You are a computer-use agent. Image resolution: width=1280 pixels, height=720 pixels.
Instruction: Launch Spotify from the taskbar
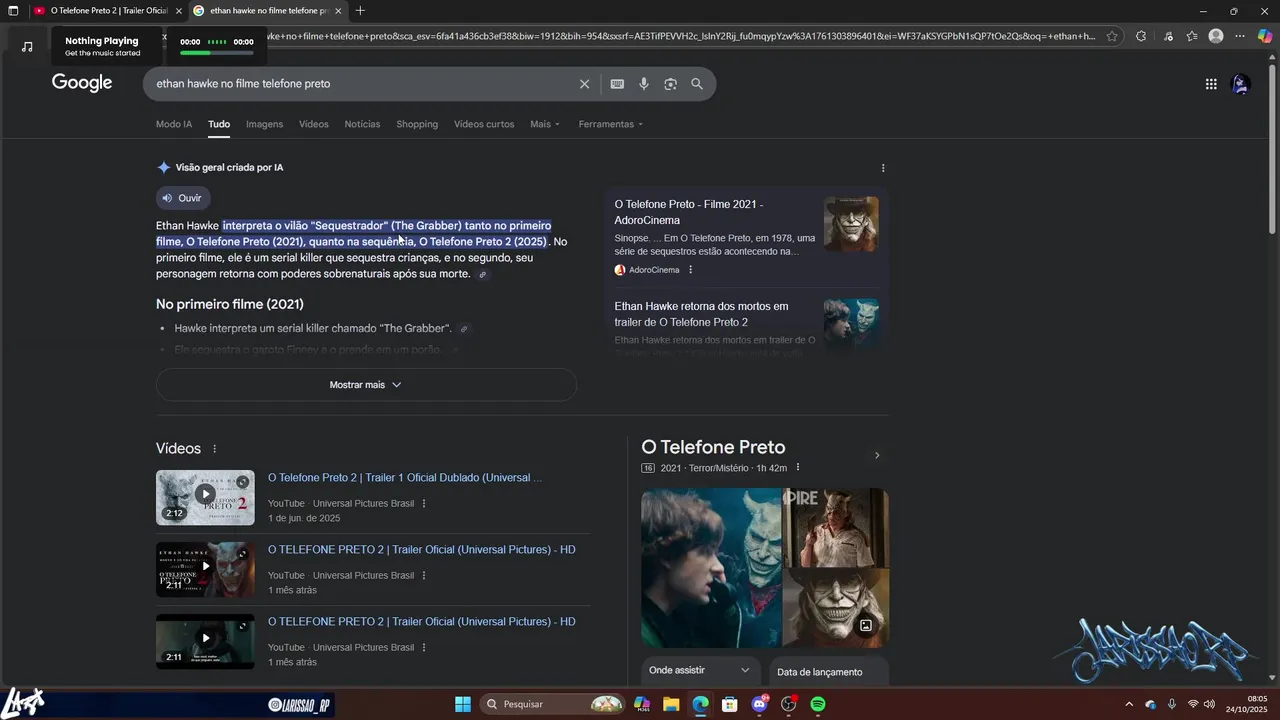pyautogui.click(x=818, y=704)
